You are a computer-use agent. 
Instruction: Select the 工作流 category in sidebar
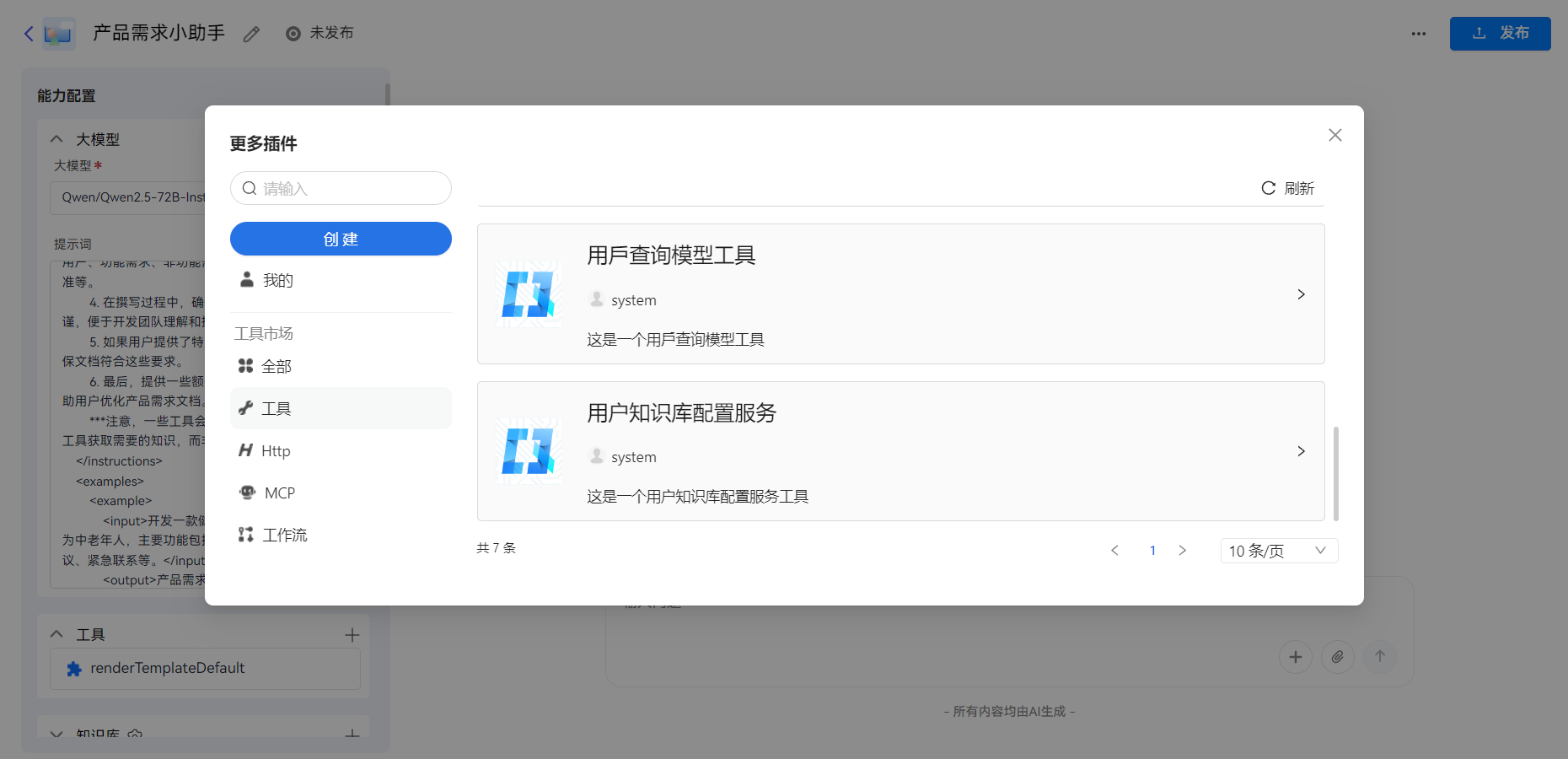coord(284,535)
